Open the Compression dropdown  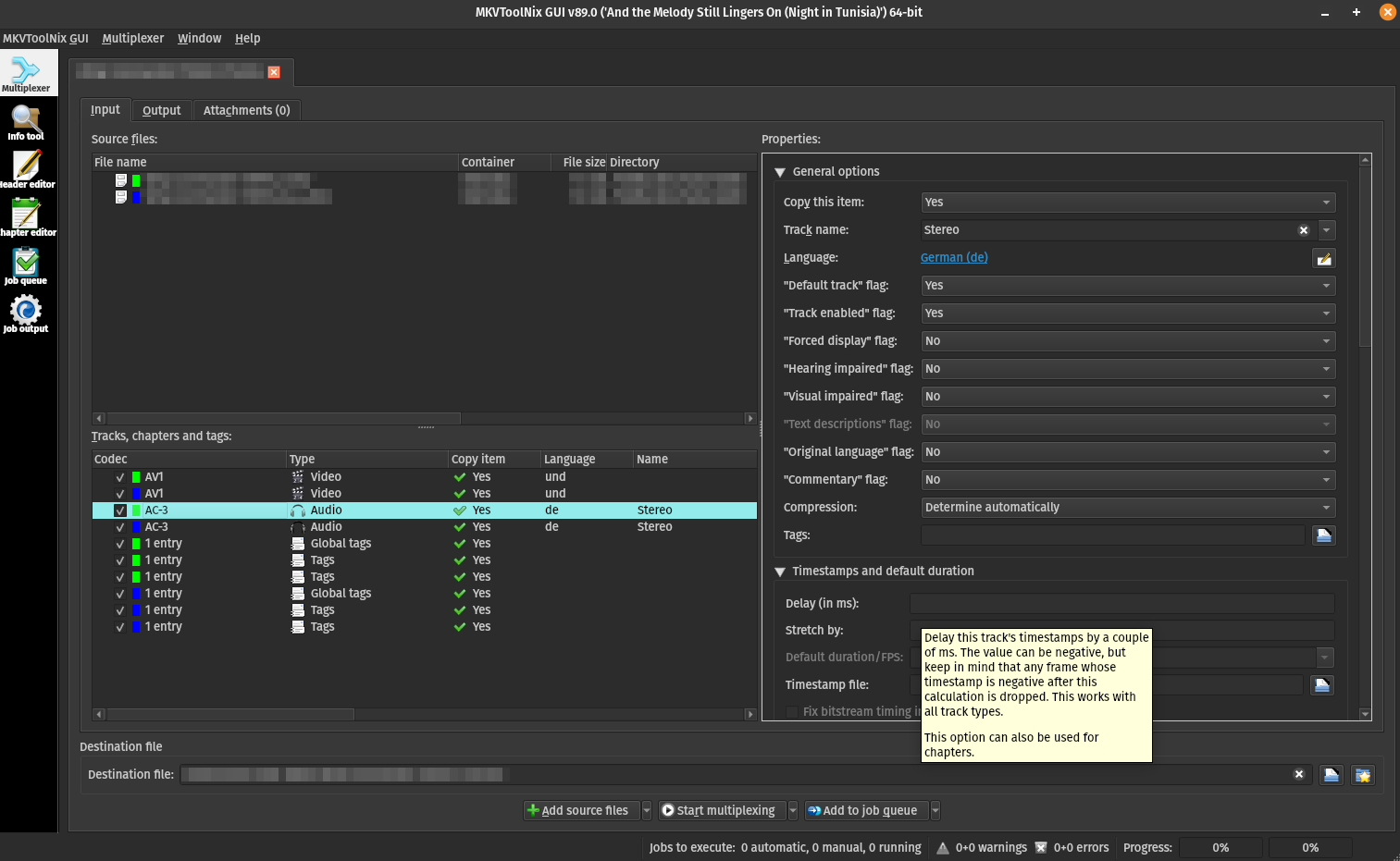1128,508
